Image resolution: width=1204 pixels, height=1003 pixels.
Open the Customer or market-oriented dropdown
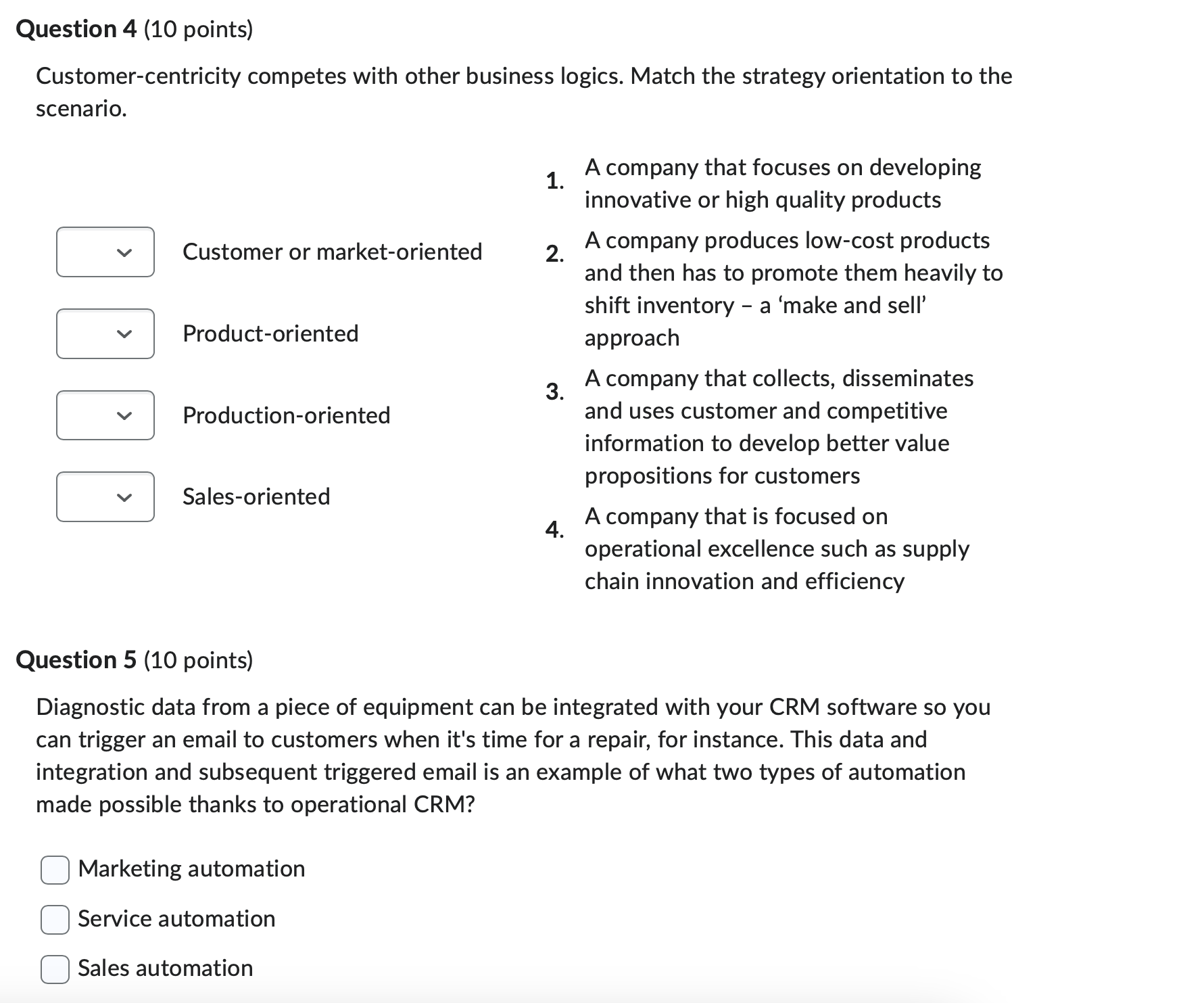105,252
